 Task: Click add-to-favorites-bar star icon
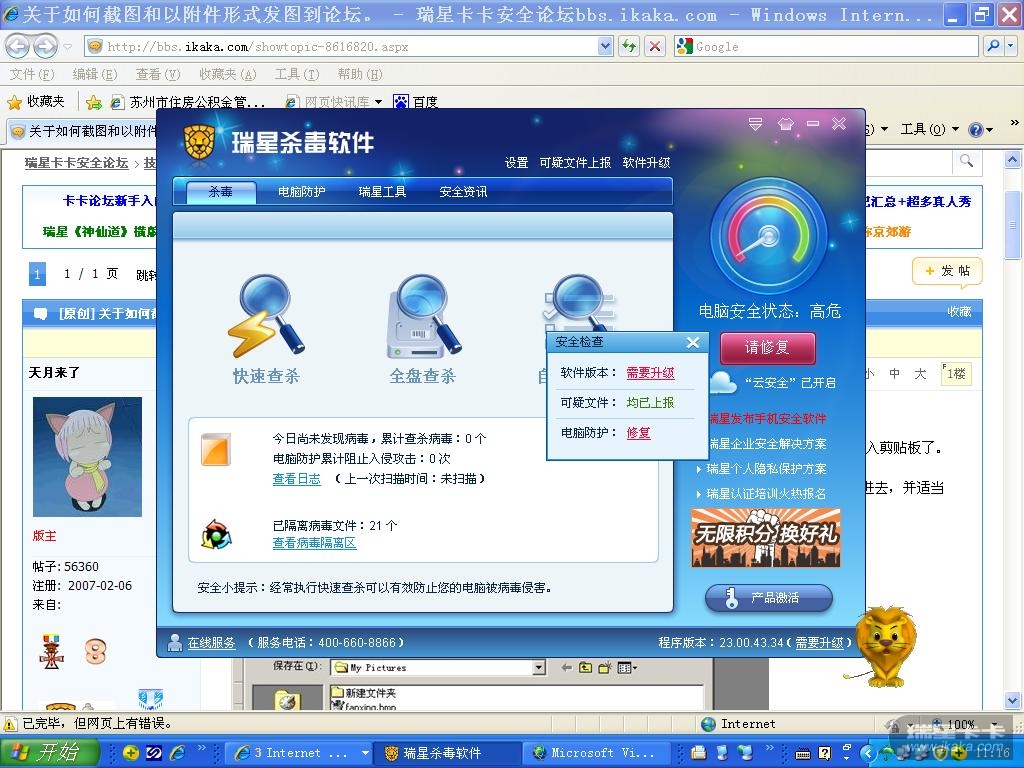94,102
